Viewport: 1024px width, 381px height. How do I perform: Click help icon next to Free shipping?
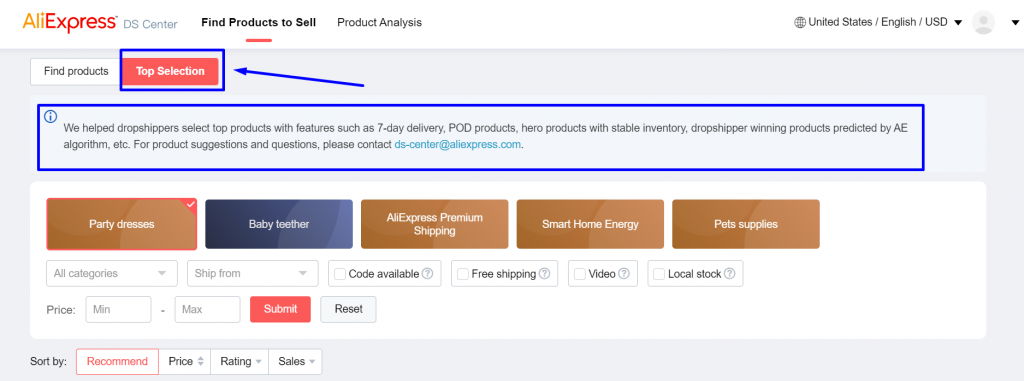pos(544,274)
